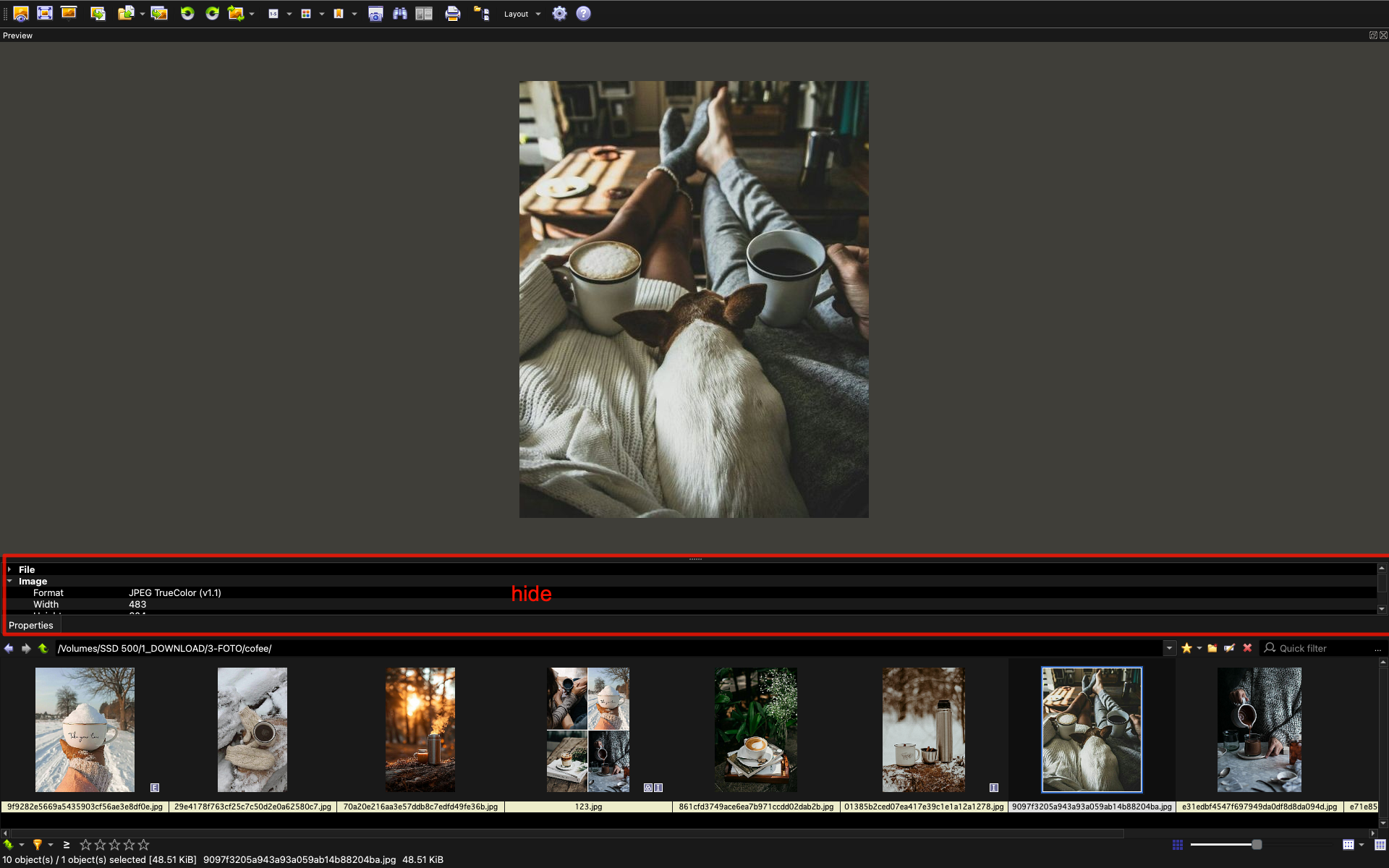1389x868 pixels.
Task: Click the View image toolbar icon
Action: coord(21,14)
